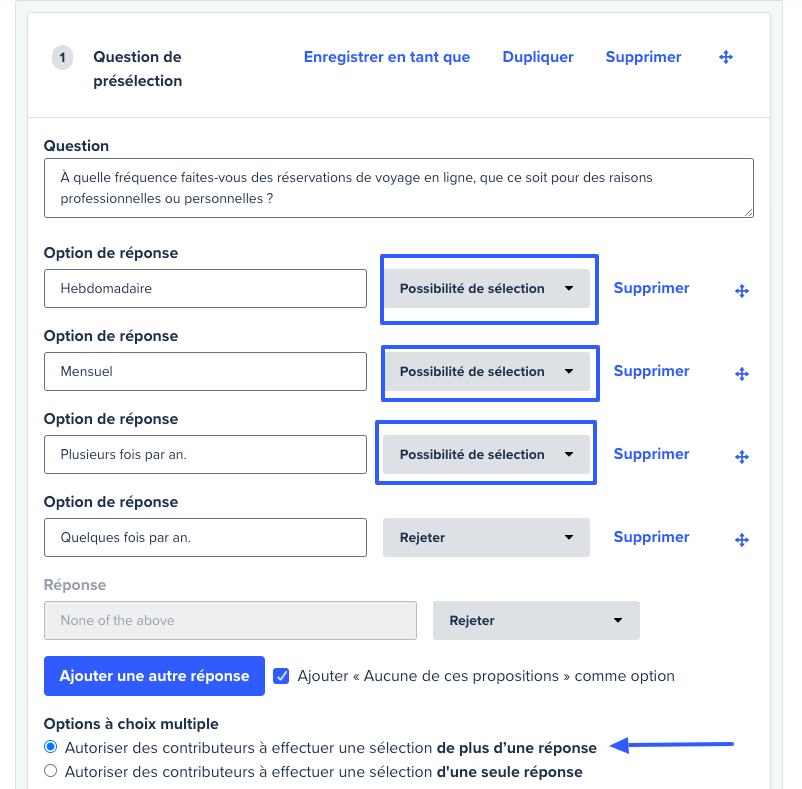Expand the selection dropdown beside 'Plusieurs fois par an'
Image resolution: width=802 pixels, height=789 pixels.
(486, 453)
